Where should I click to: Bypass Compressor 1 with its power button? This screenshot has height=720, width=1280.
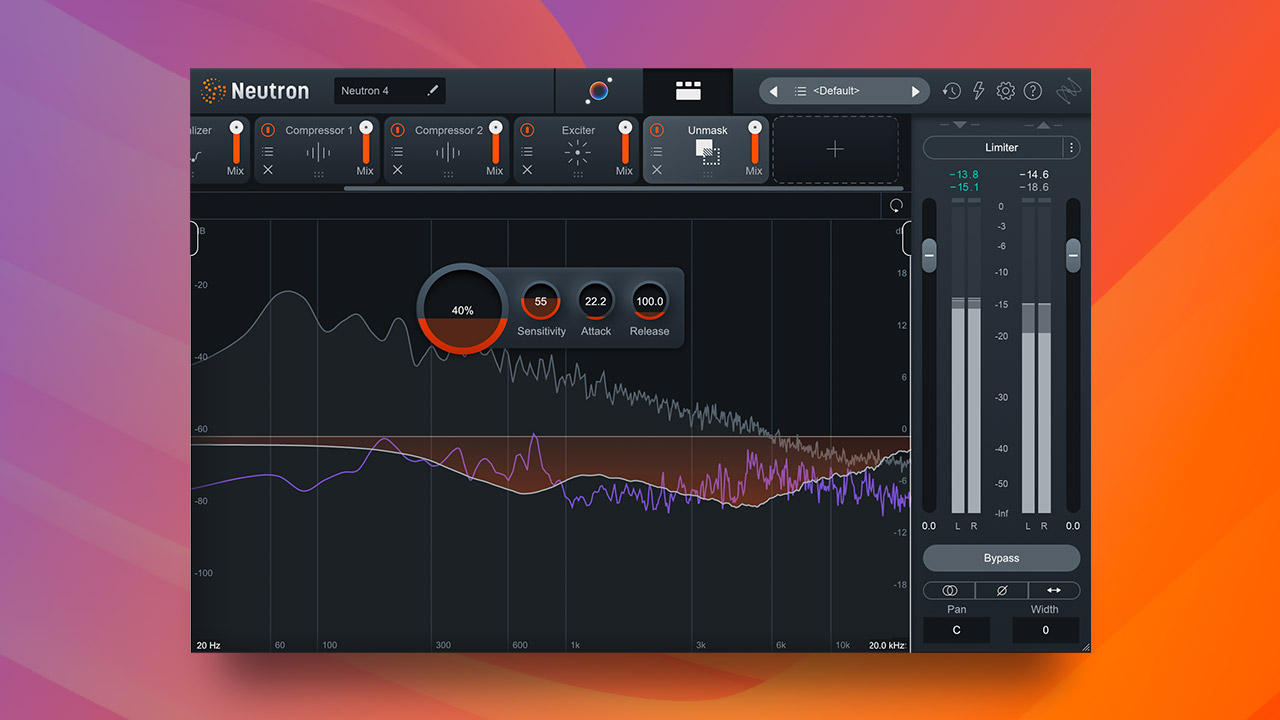(268, 130)
